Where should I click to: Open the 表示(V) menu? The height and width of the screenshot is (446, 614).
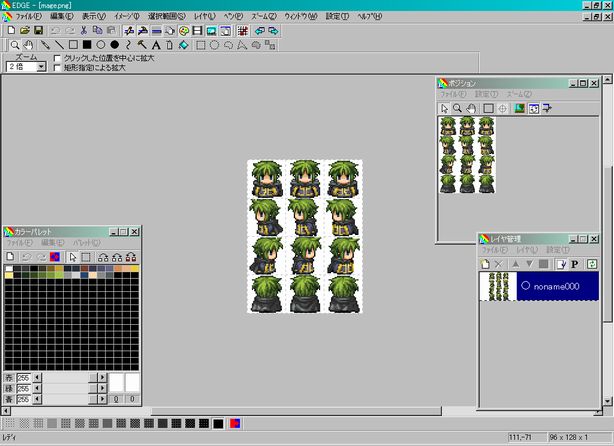coord(94,16)
